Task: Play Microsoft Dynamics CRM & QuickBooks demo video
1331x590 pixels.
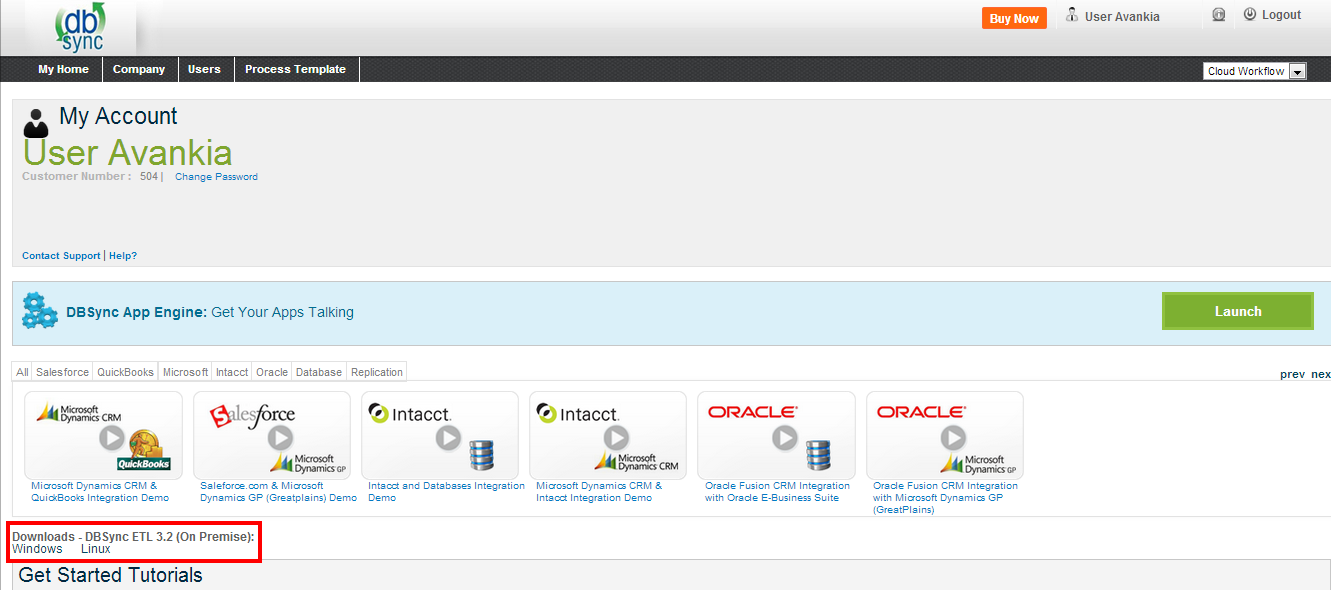Action: (111, 437)
